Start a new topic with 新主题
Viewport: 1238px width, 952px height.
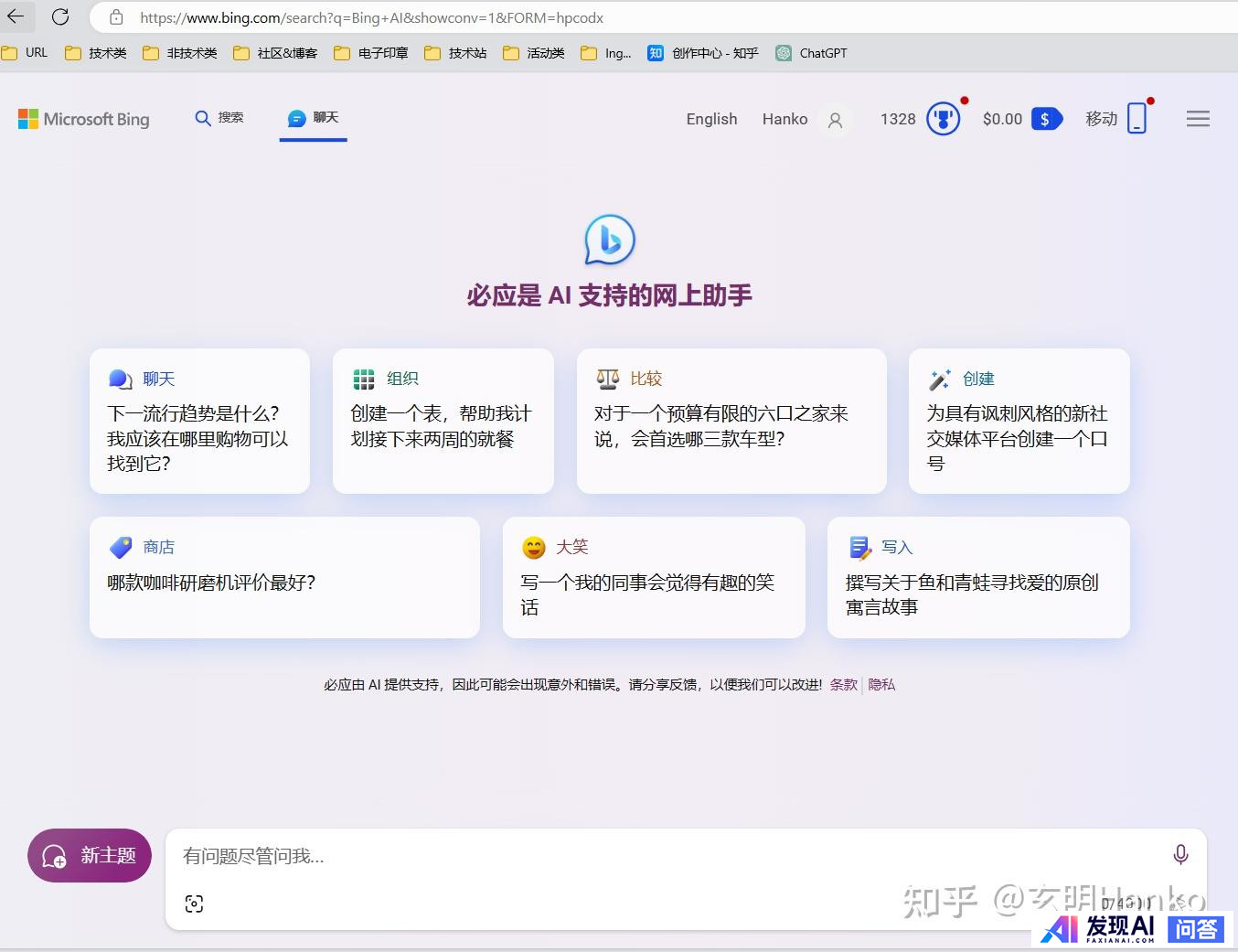90,855
